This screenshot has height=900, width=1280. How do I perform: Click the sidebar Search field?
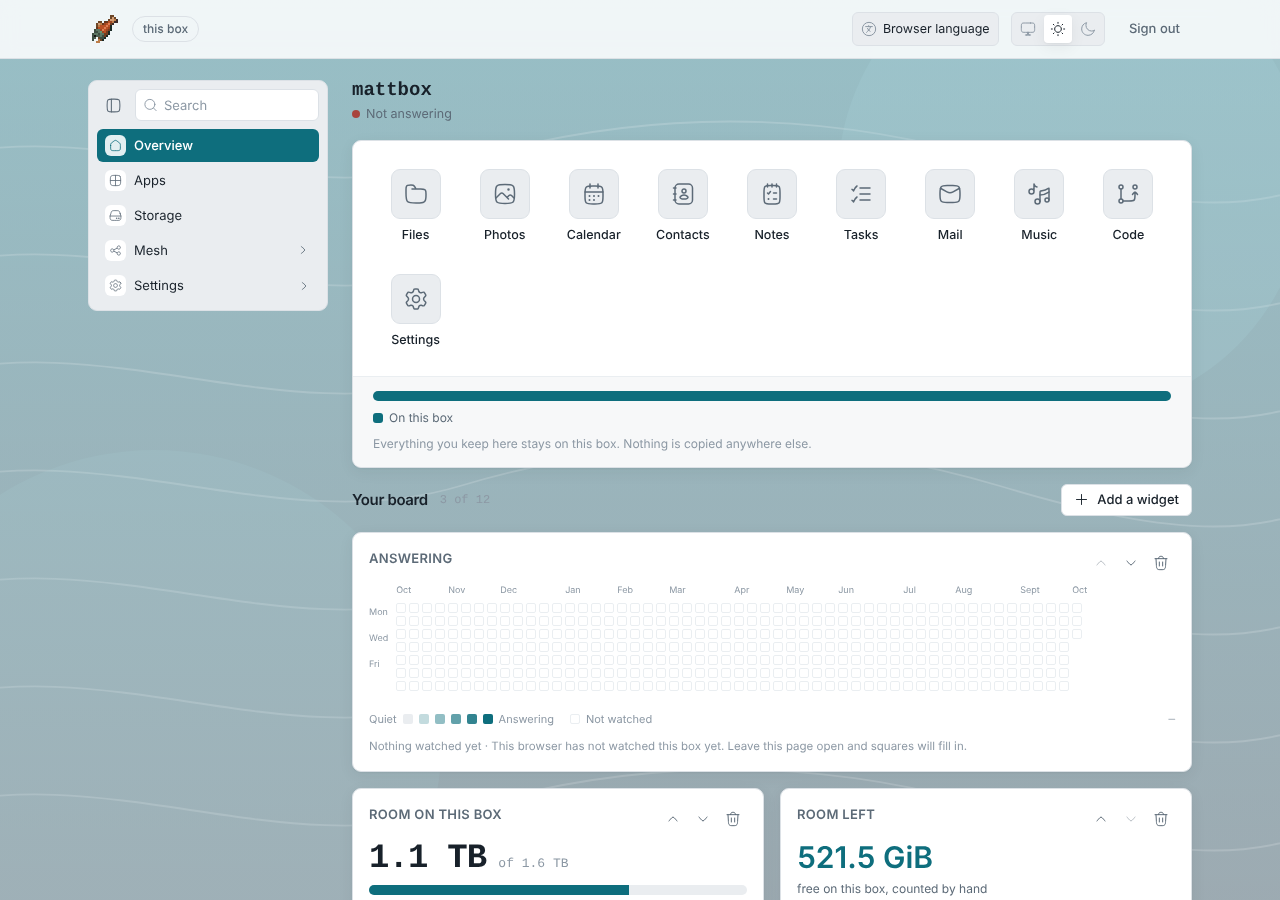[x=227, y=105]
